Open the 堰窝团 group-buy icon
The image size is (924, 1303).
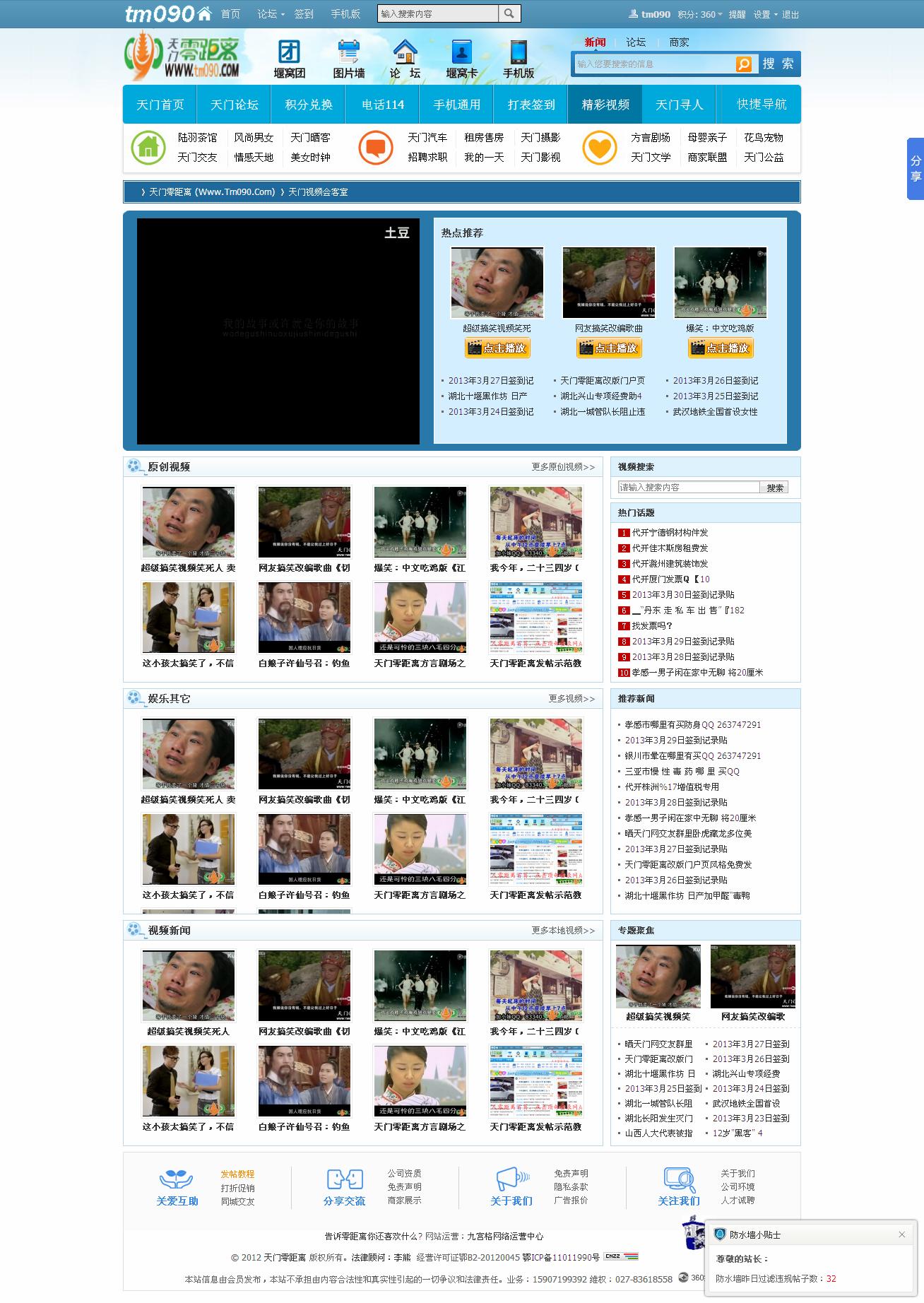pos(289,52)
